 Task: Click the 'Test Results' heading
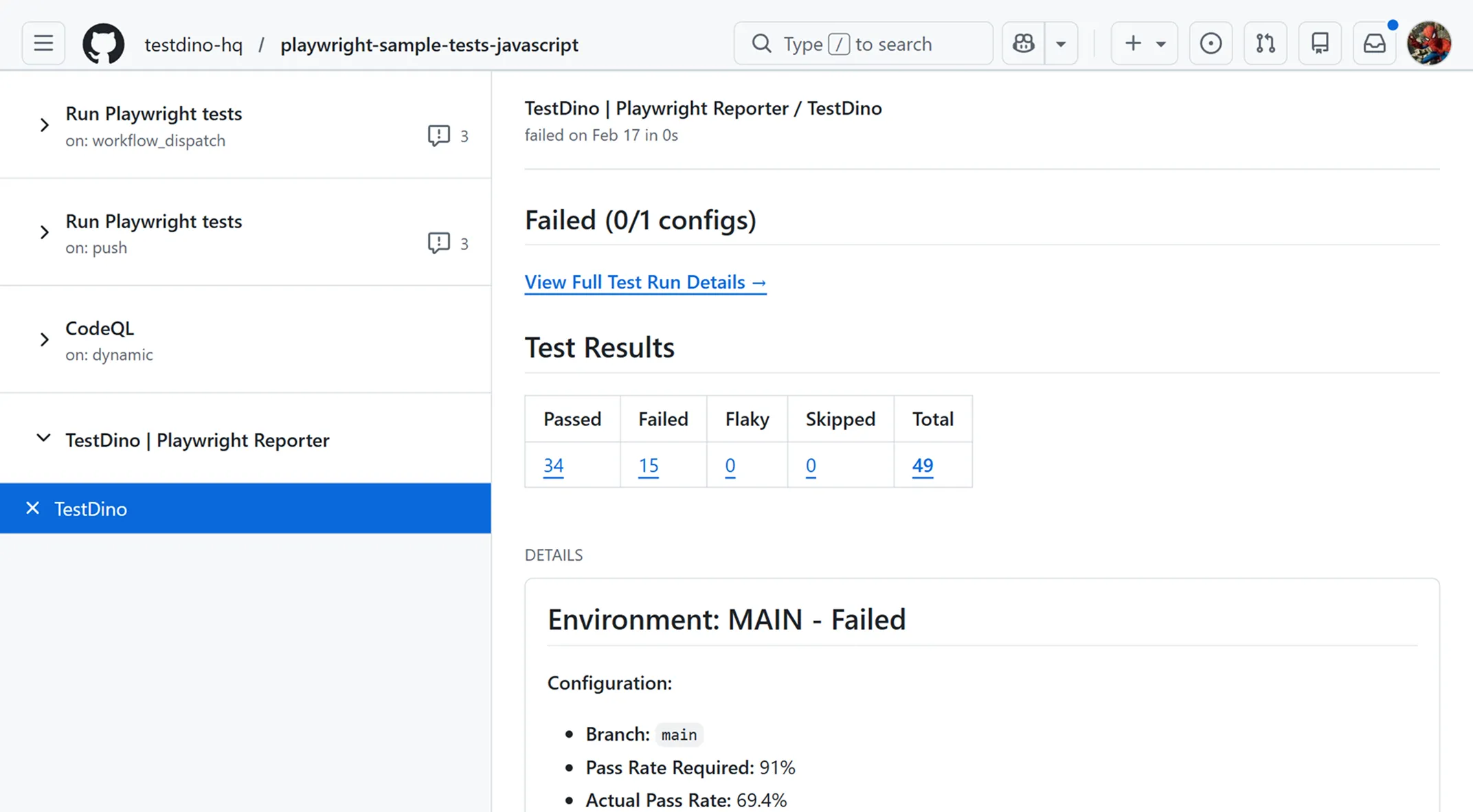(600, 348)
